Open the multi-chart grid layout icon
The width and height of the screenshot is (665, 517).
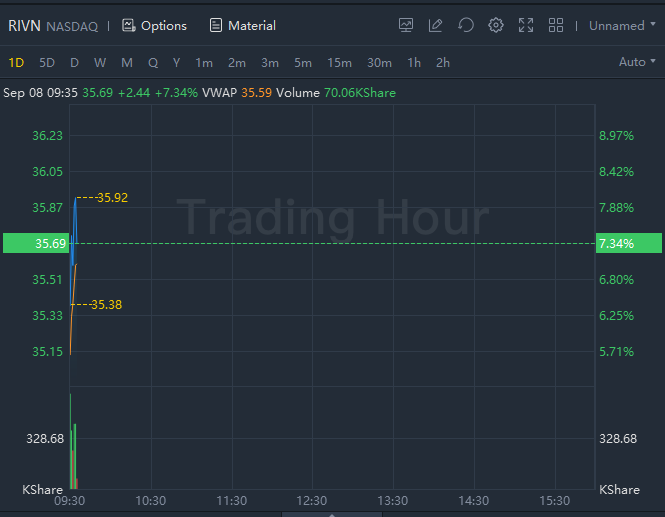pyautogui.click(x=556, y=25)
